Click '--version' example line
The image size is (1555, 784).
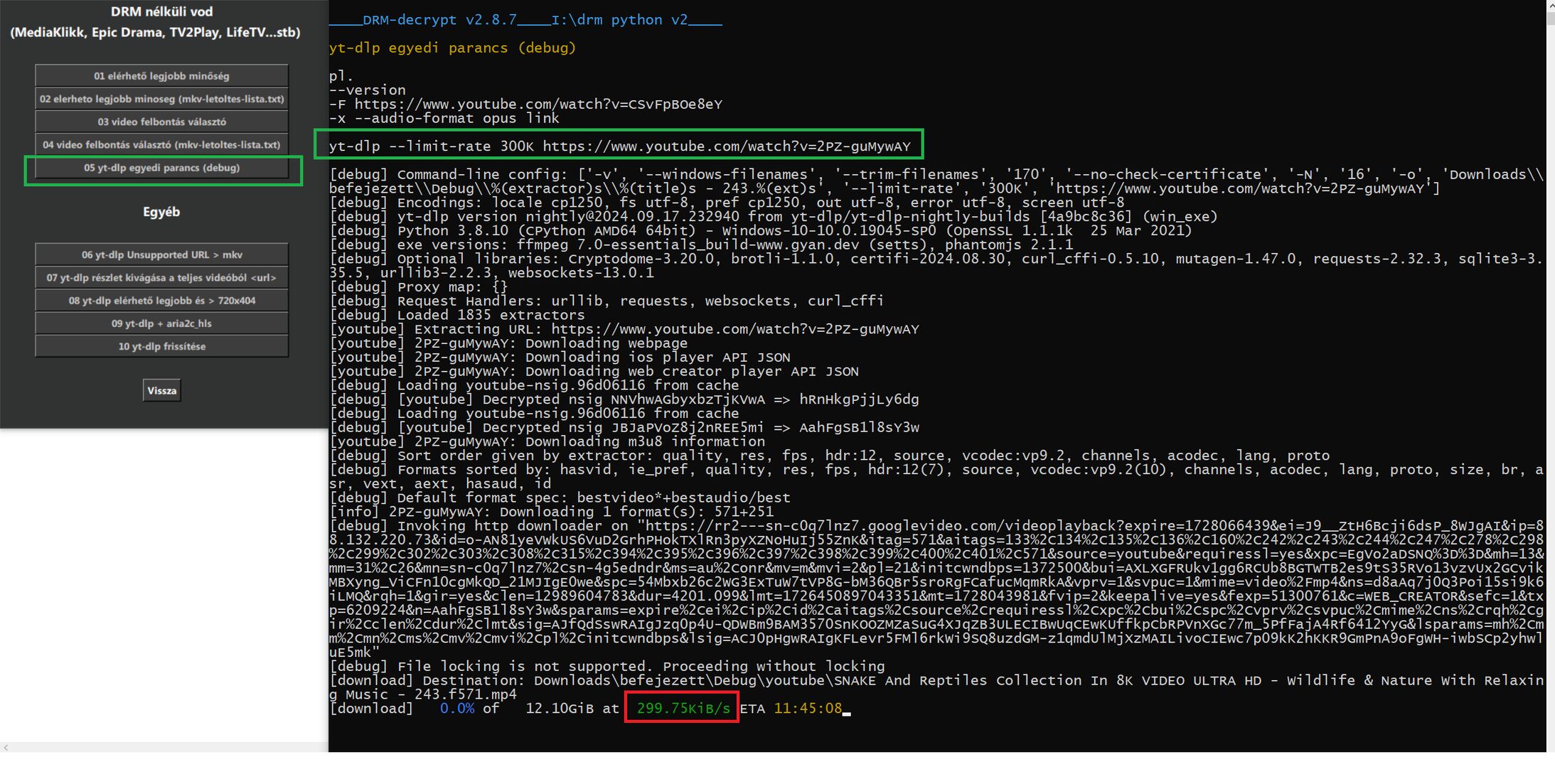pos(368,90)
